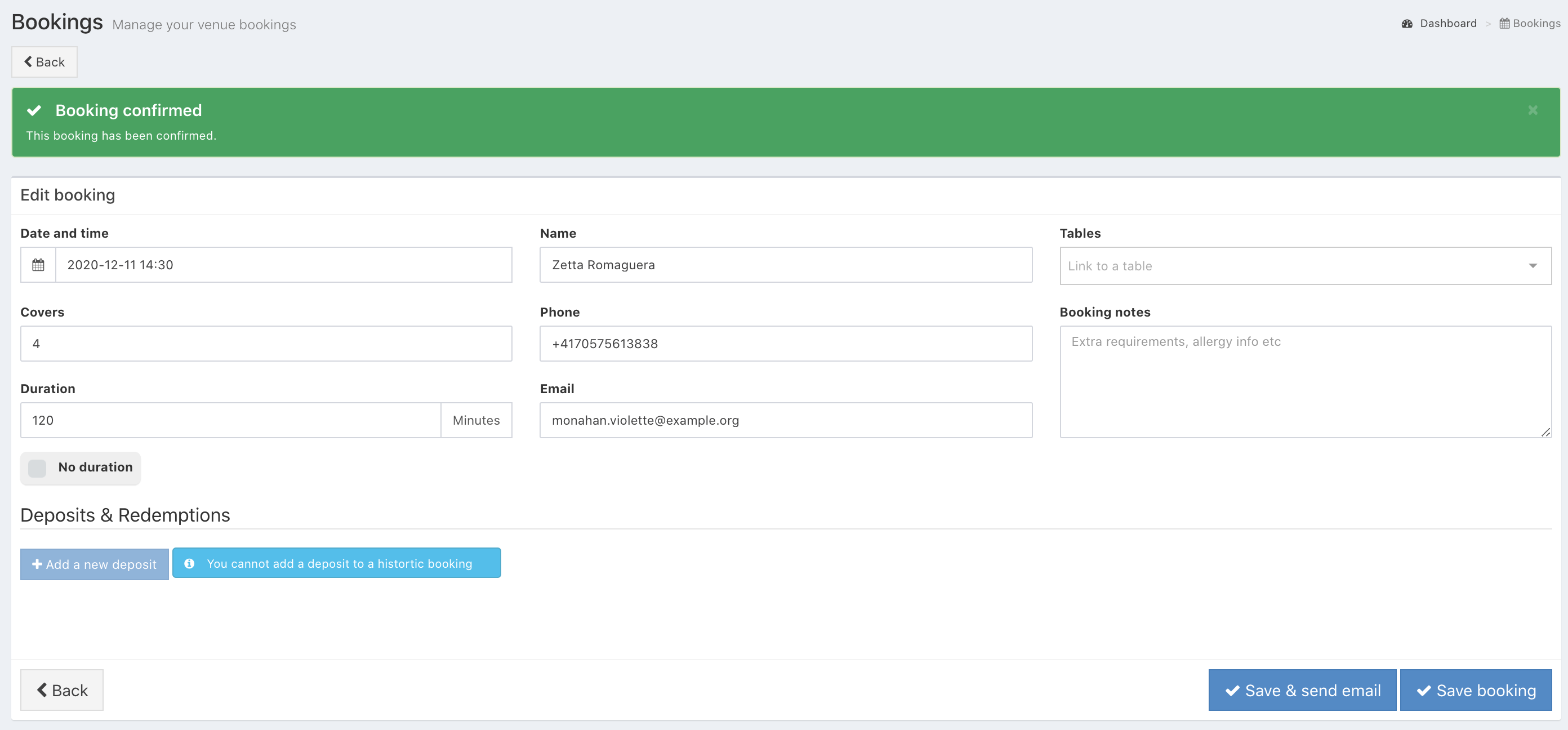Viewport: 1568px width, 730px height.
Task: Focus the Date and time field
Action: click(x=283, y=265)
